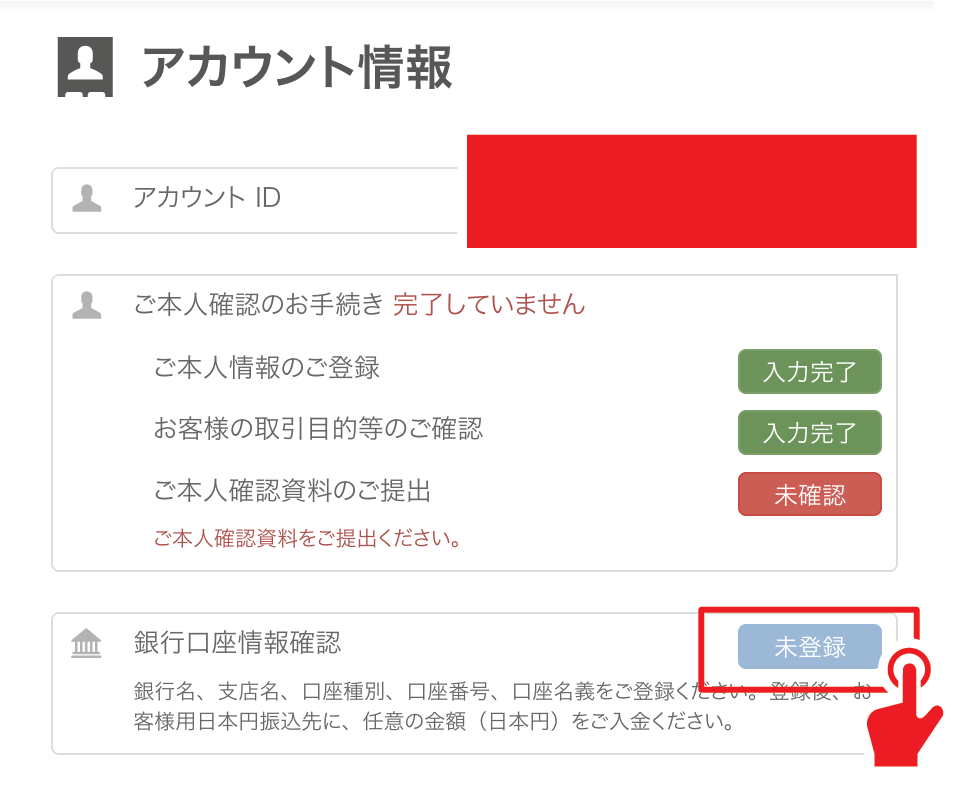Click the red 完了していません status text

coord(489,305)
